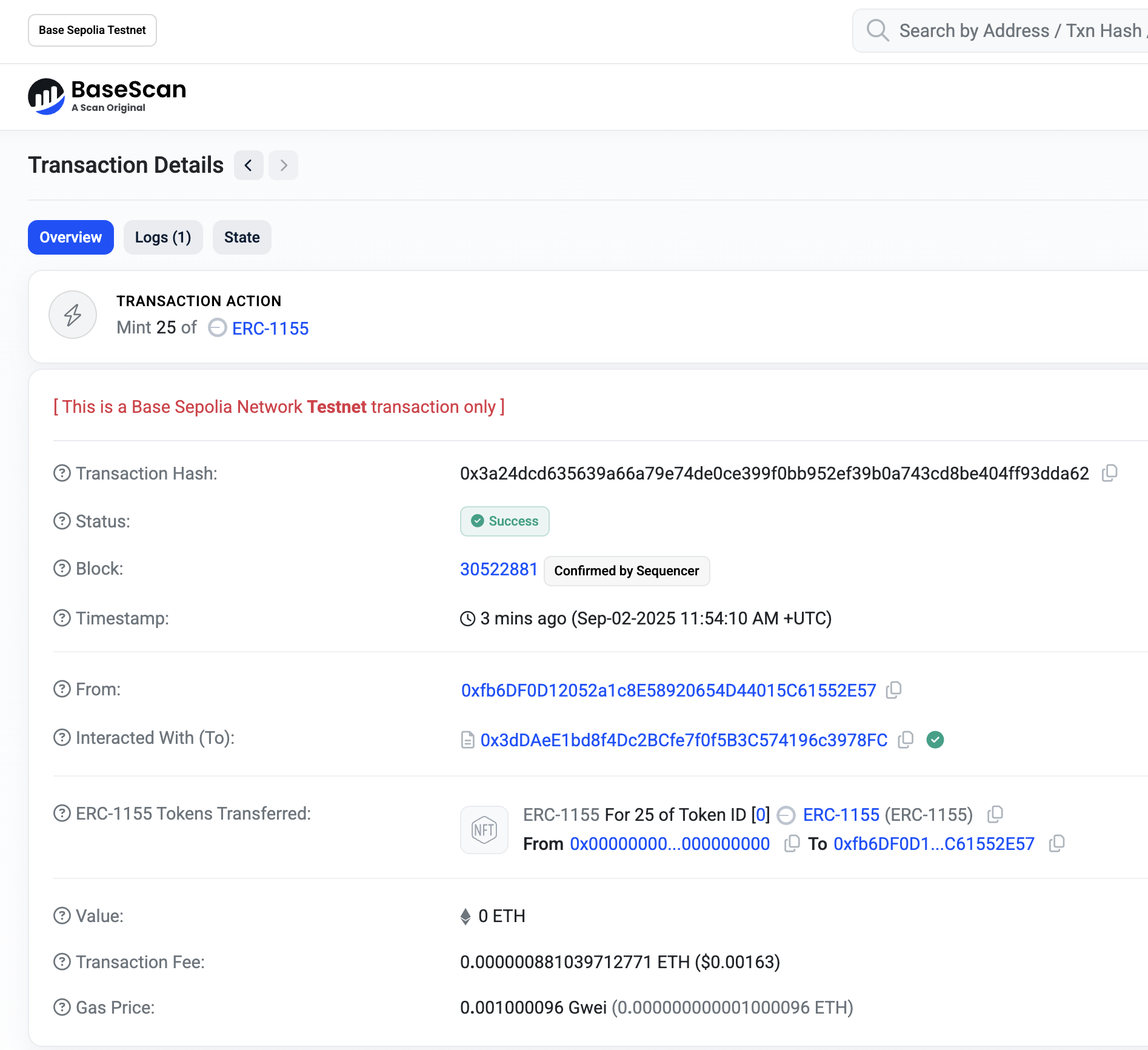Go to previous transaction with left chevron
Screen dimensions: 1148x1050
[249, 165]
